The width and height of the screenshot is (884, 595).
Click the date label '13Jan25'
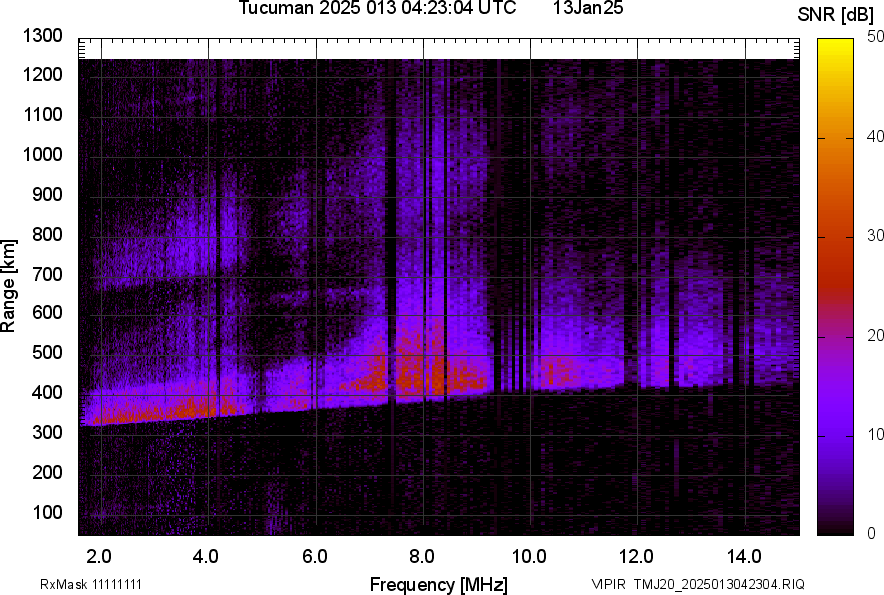588,8
